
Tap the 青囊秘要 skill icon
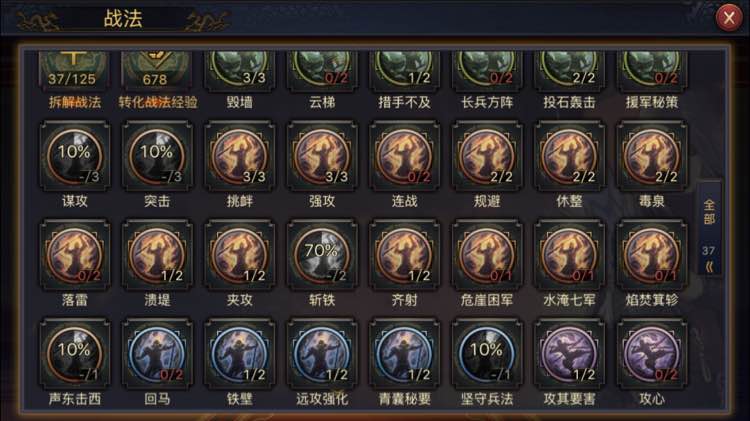pyautogui.click(x=405, y=355)
